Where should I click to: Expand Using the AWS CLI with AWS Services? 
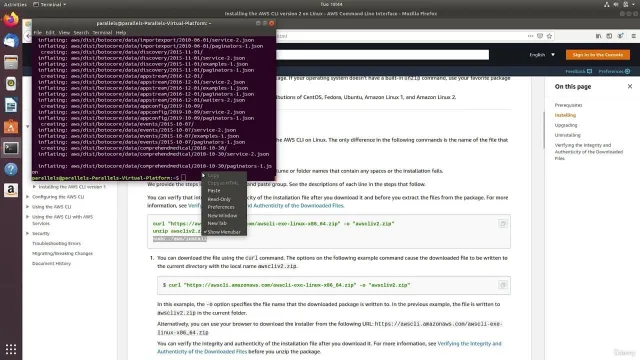point(28,217)
